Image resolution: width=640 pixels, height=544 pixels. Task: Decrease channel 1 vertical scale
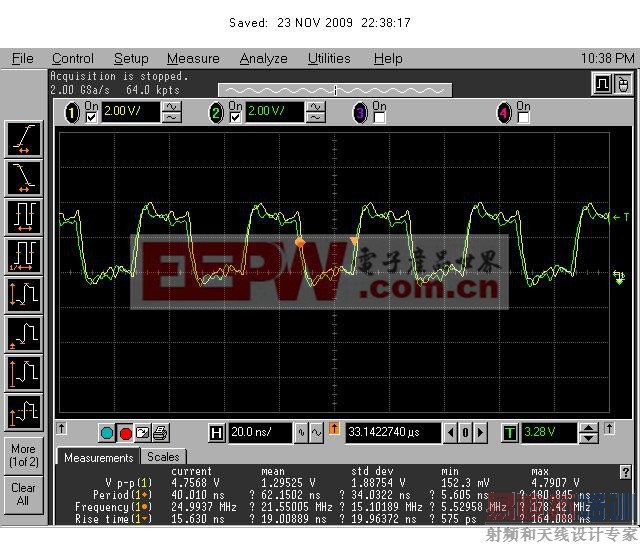click(x=172, y=118)
